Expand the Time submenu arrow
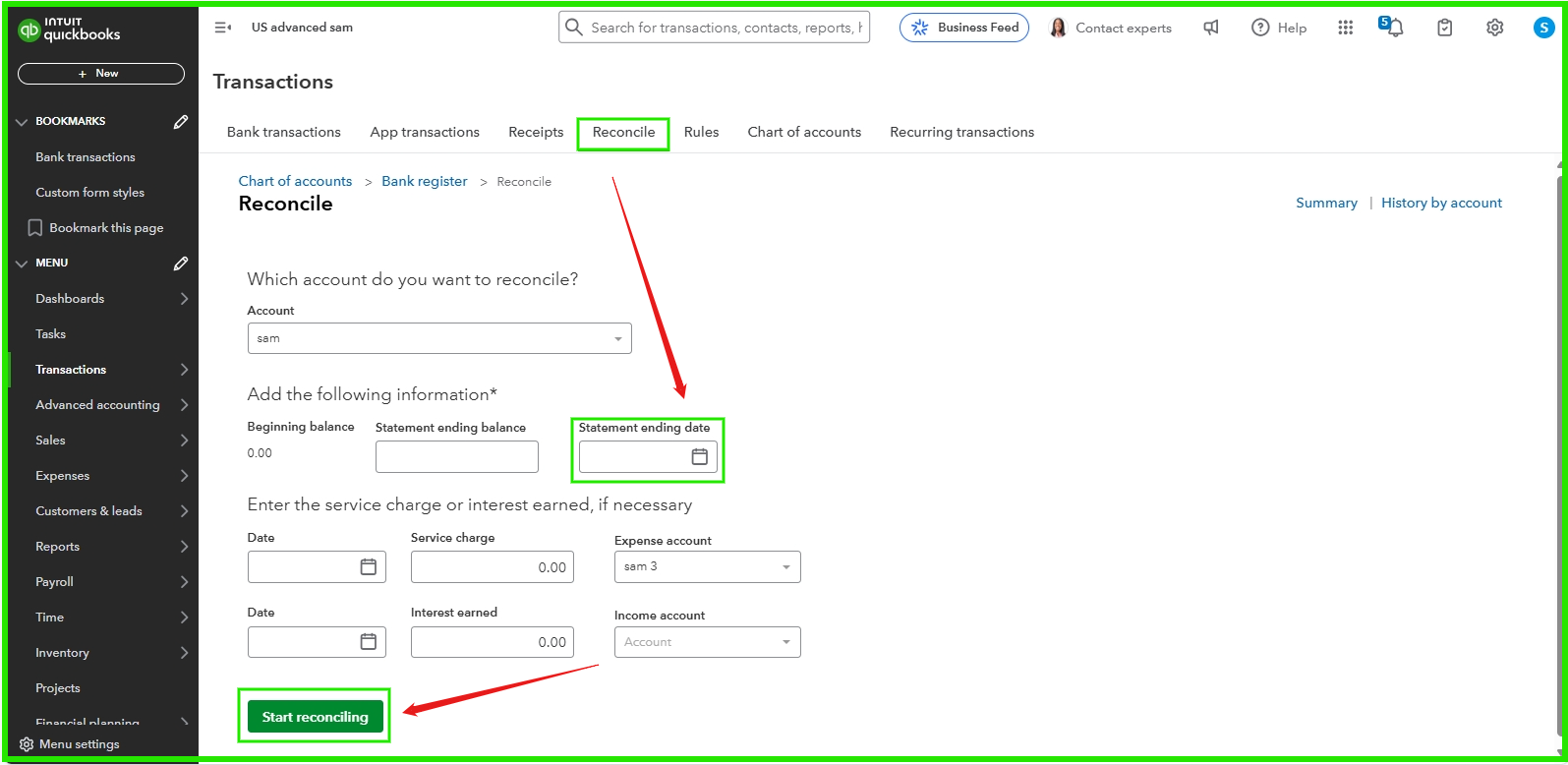Screen dimensions: 1568x765 (184, 618)
